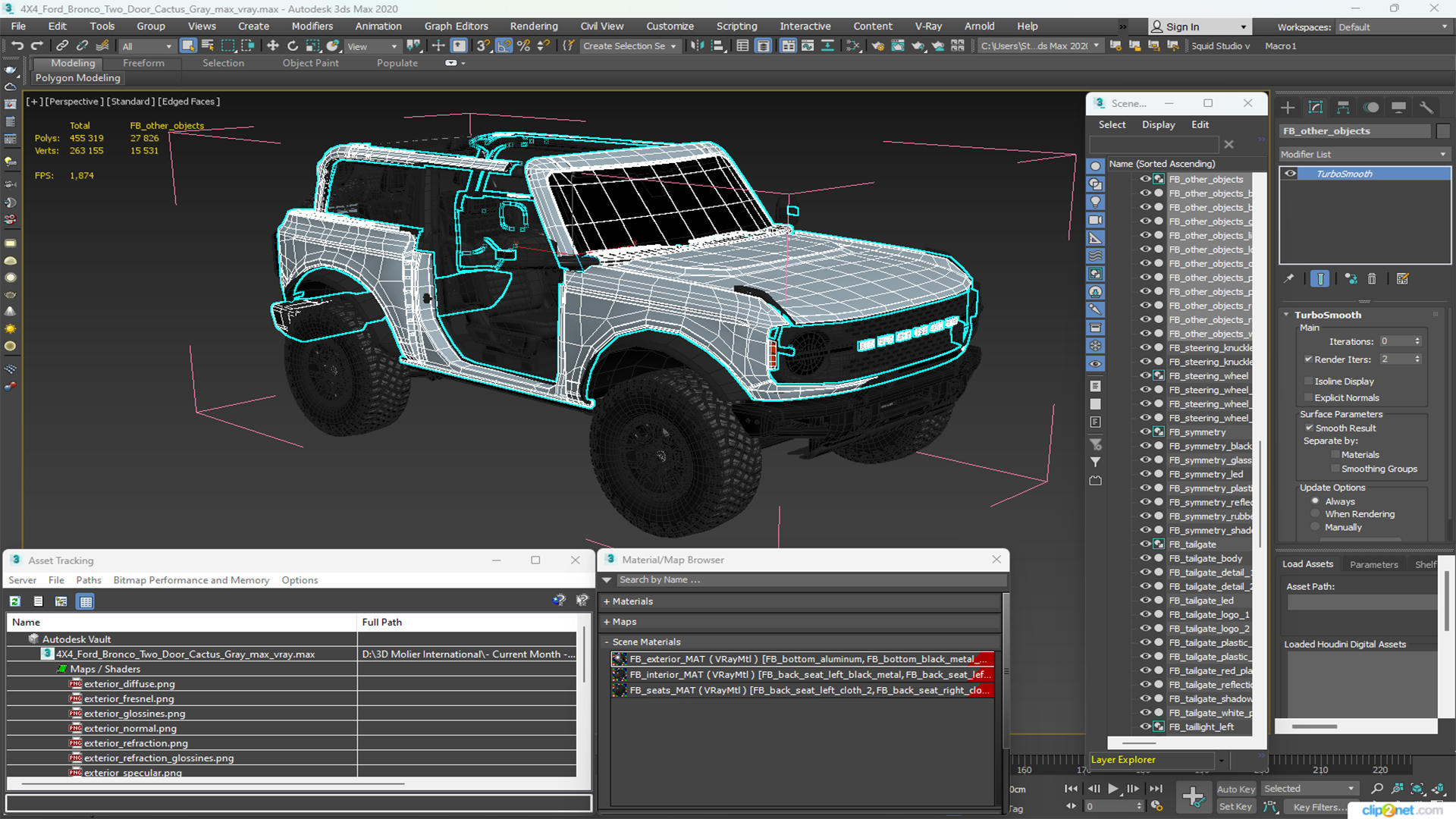This screenshot has width=1456, height=819.
Task: Switch Asset Tracking to table view icon
Action: pos(86,601)
